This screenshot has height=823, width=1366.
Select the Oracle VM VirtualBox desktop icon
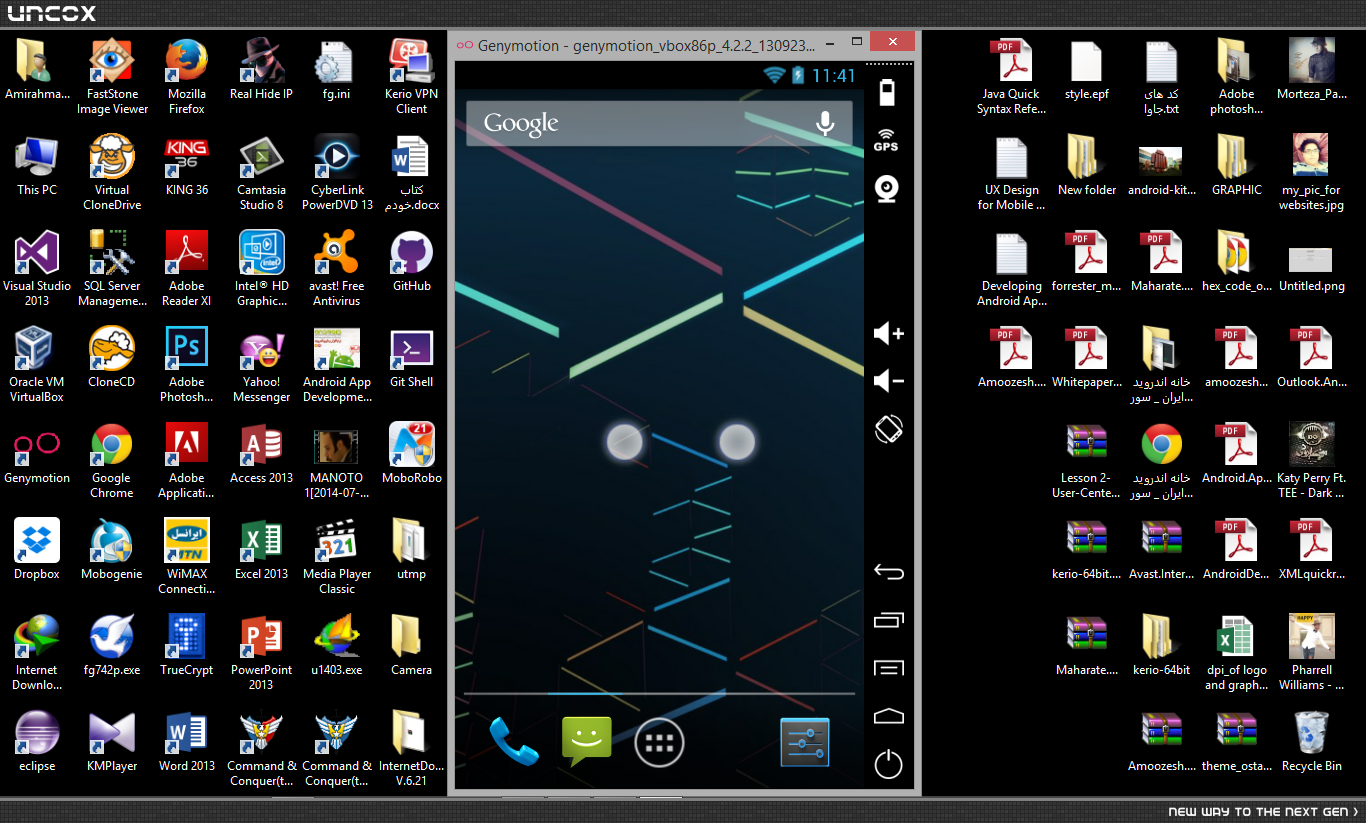pyautogui.click(x=37, y=366)
